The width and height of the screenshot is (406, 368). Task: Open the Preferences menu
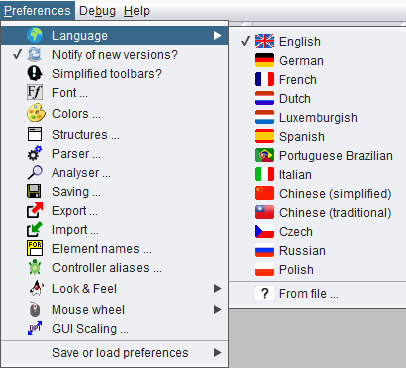(x=37, y=11)
